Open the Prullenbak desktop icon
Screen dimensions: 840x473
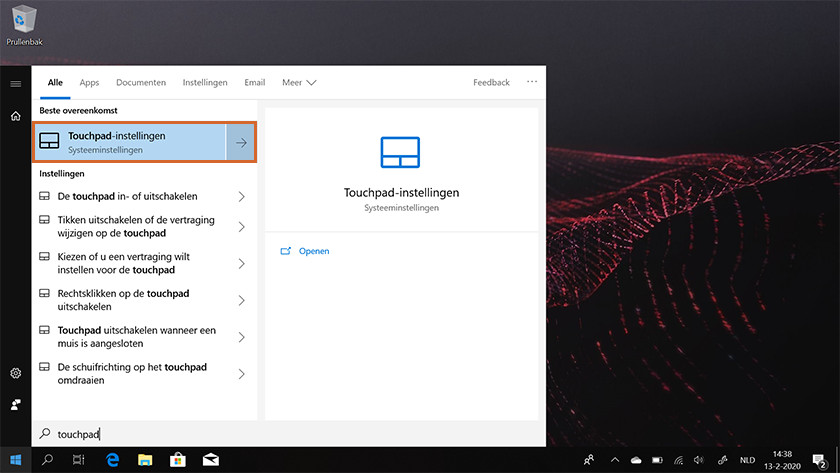(x=24, y=25)
